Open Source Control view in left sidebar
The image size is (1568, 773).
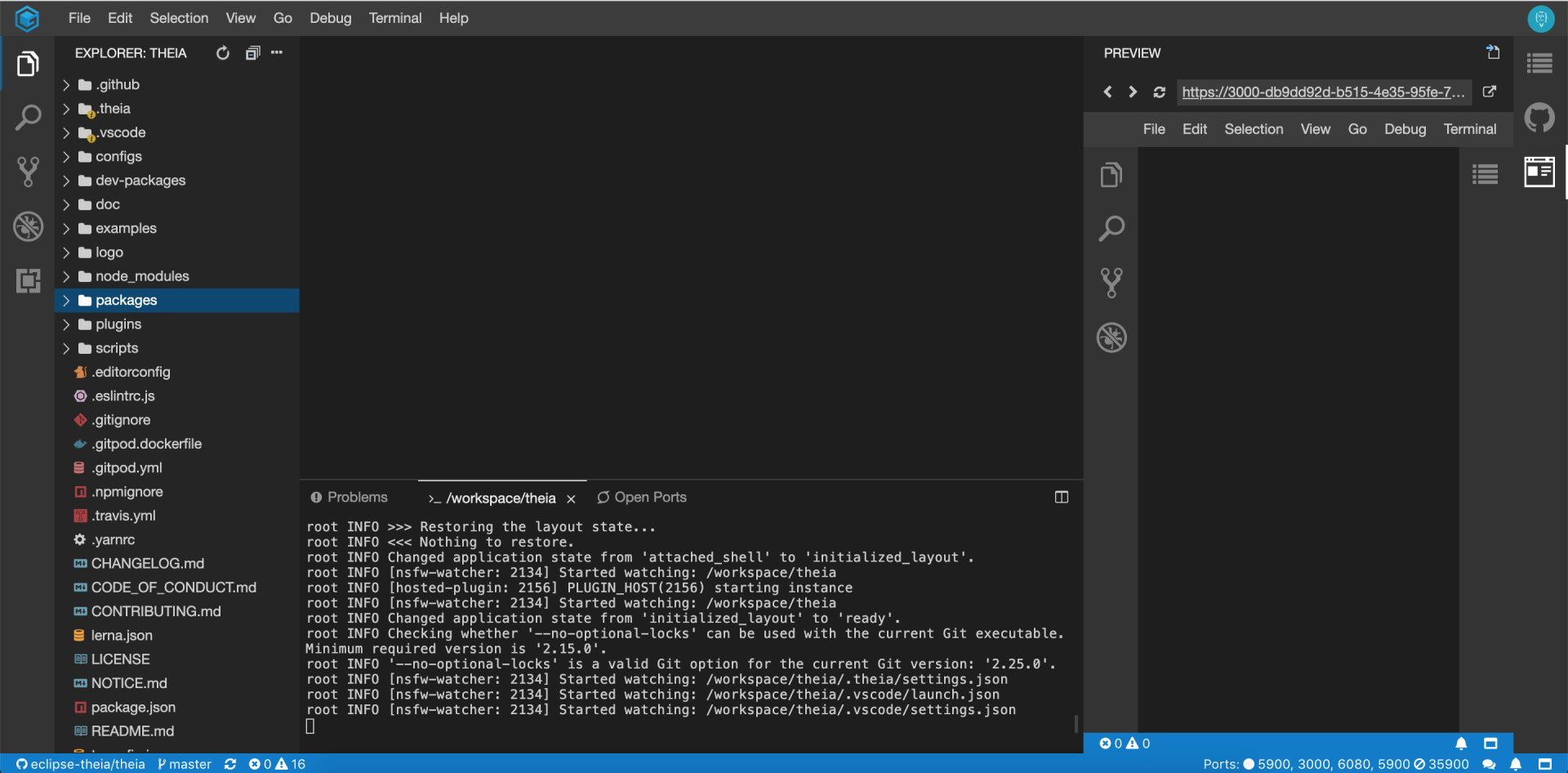click(28, 172)
